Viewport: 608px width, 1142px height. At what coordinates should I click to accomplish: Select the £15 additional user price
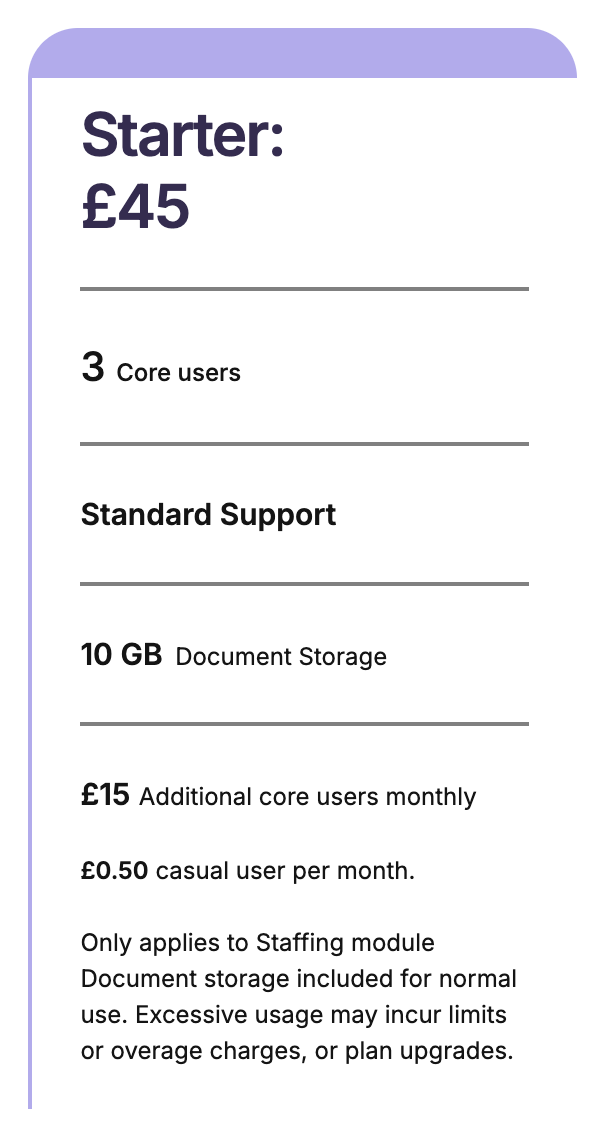click(105, 796)
